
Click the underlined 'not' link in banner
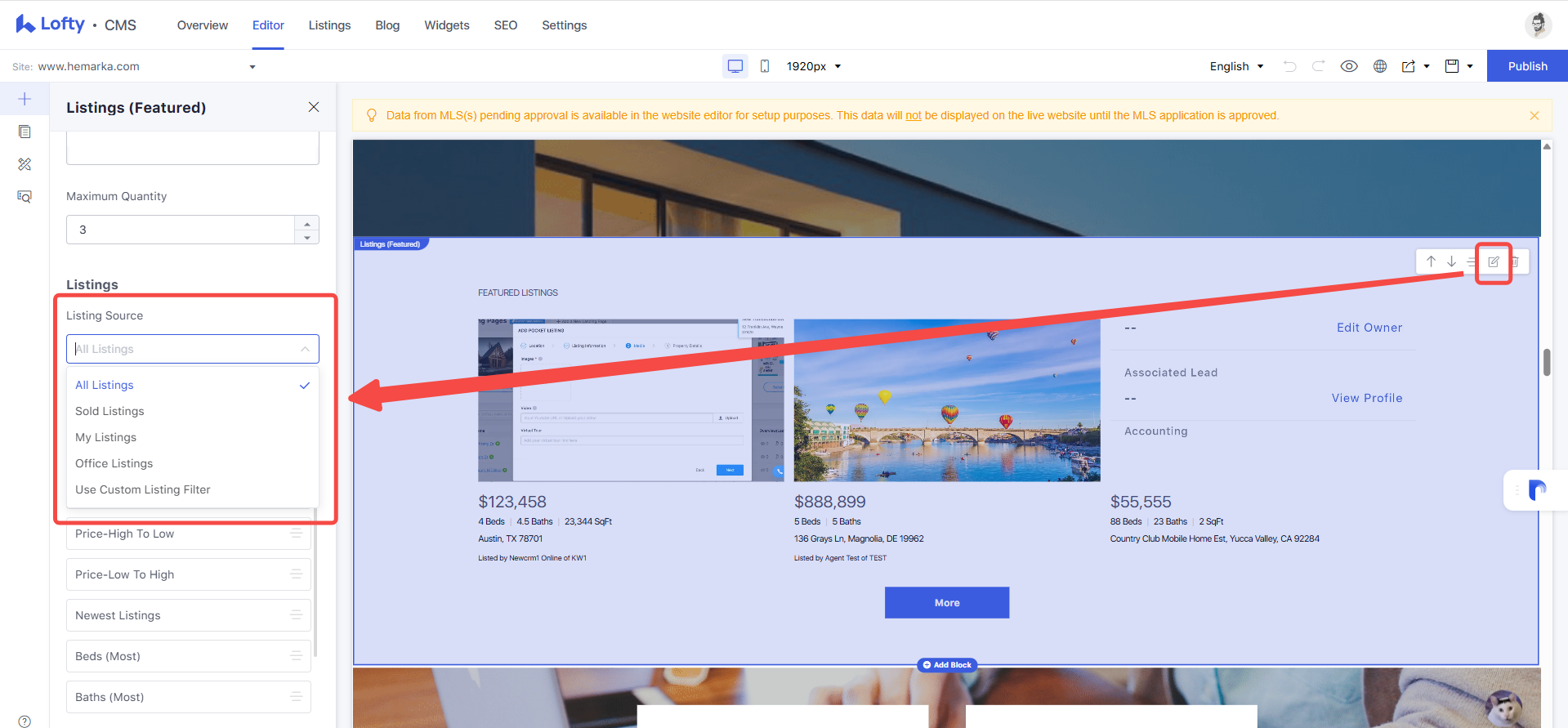click(x=914, y=115)
